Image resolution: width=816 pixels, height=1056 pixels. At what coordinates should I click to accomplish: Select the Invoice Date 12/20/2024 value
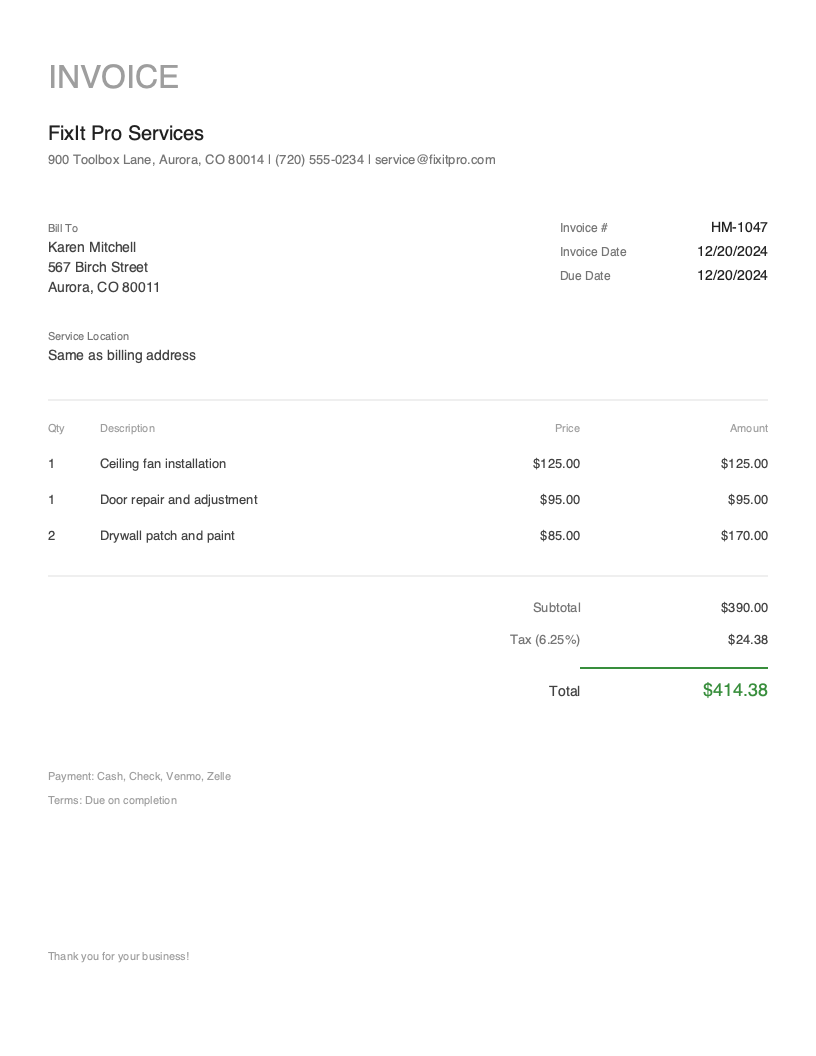732,251
